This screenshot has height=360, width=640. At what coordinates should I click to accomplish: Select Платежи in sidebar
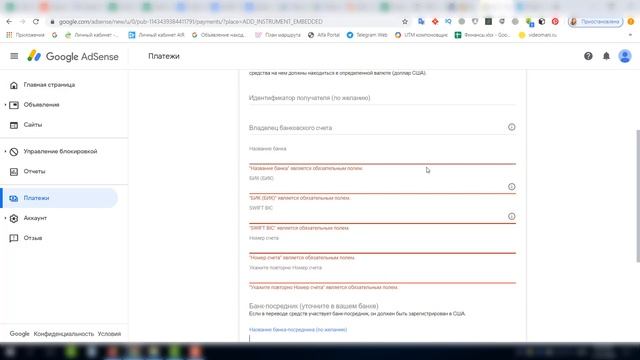60,198
